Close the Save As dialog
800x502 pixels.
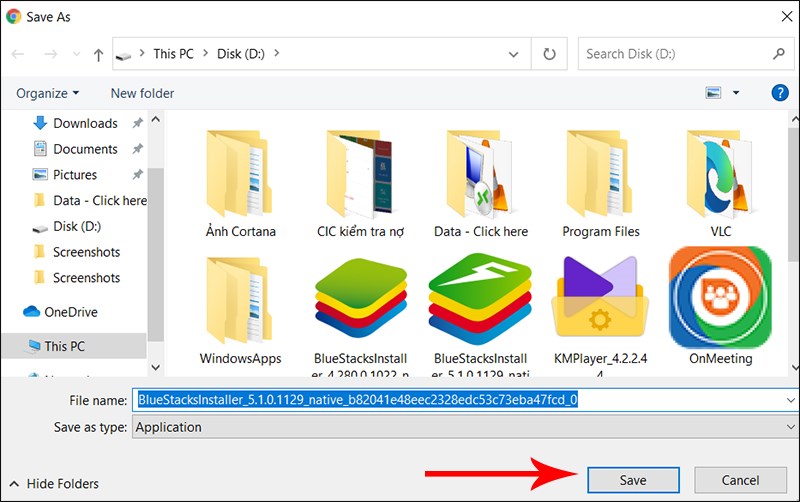(786, 16)
